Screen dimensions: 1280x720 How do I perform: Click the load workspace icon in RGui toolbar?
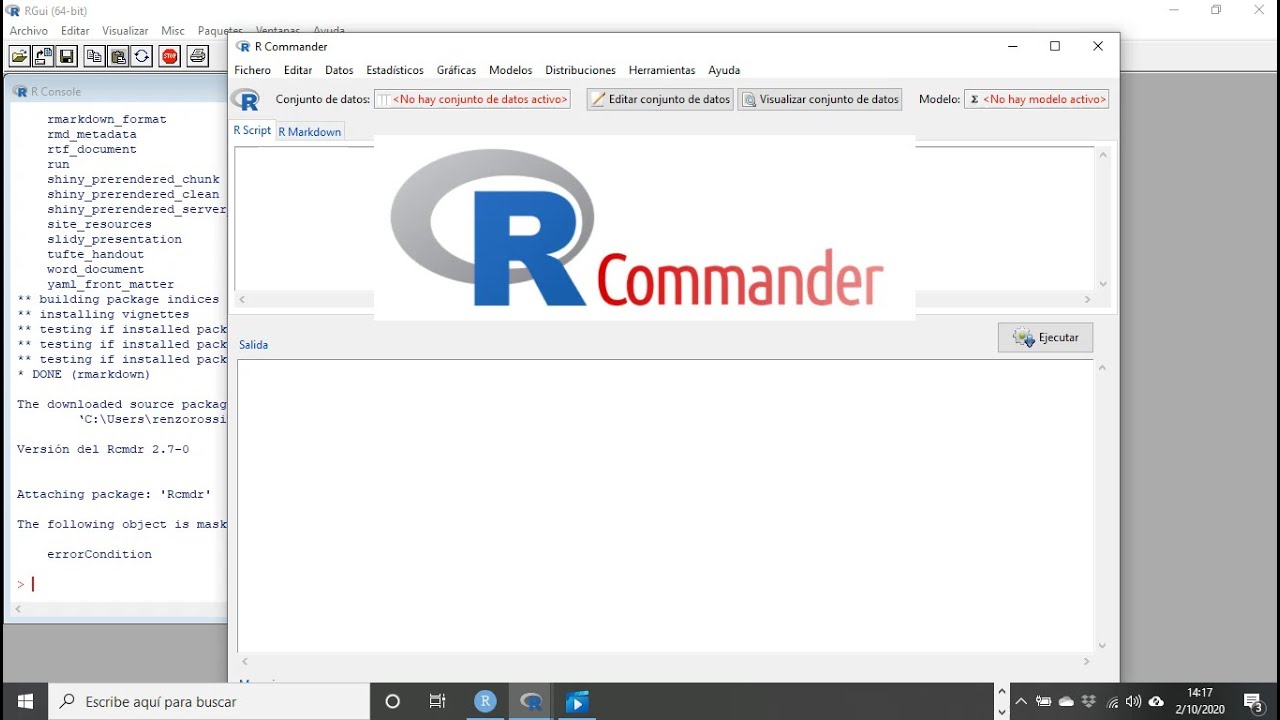pos(44,56)
